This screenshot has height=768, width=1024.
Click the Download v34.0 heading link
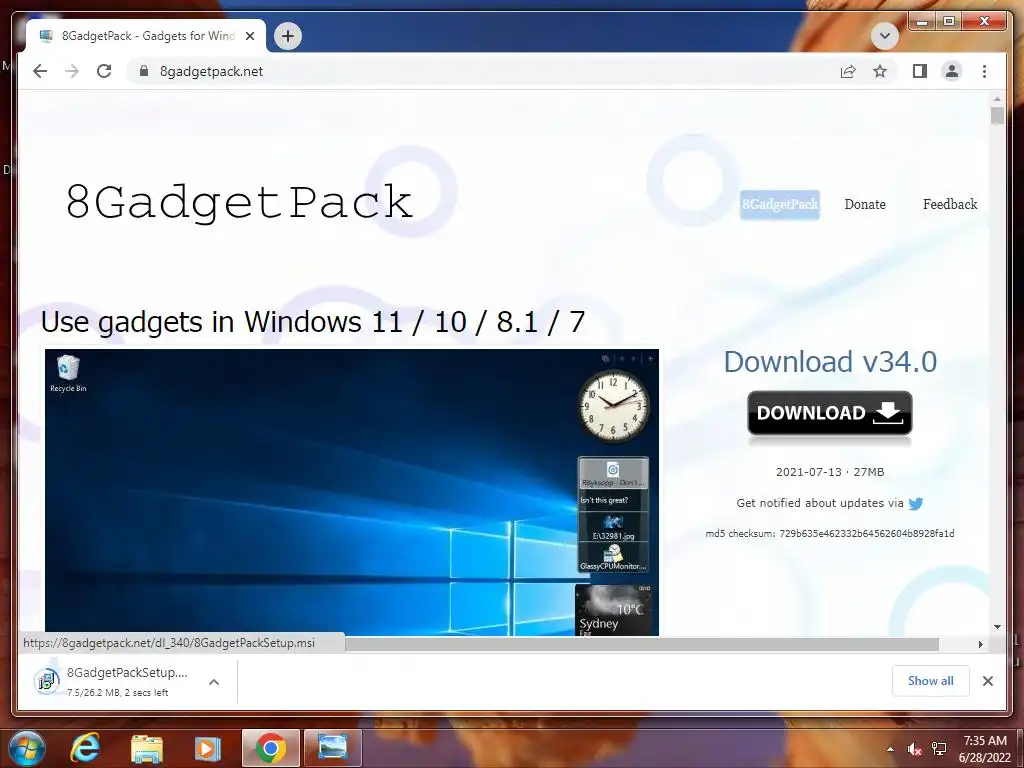pos(830,362)
